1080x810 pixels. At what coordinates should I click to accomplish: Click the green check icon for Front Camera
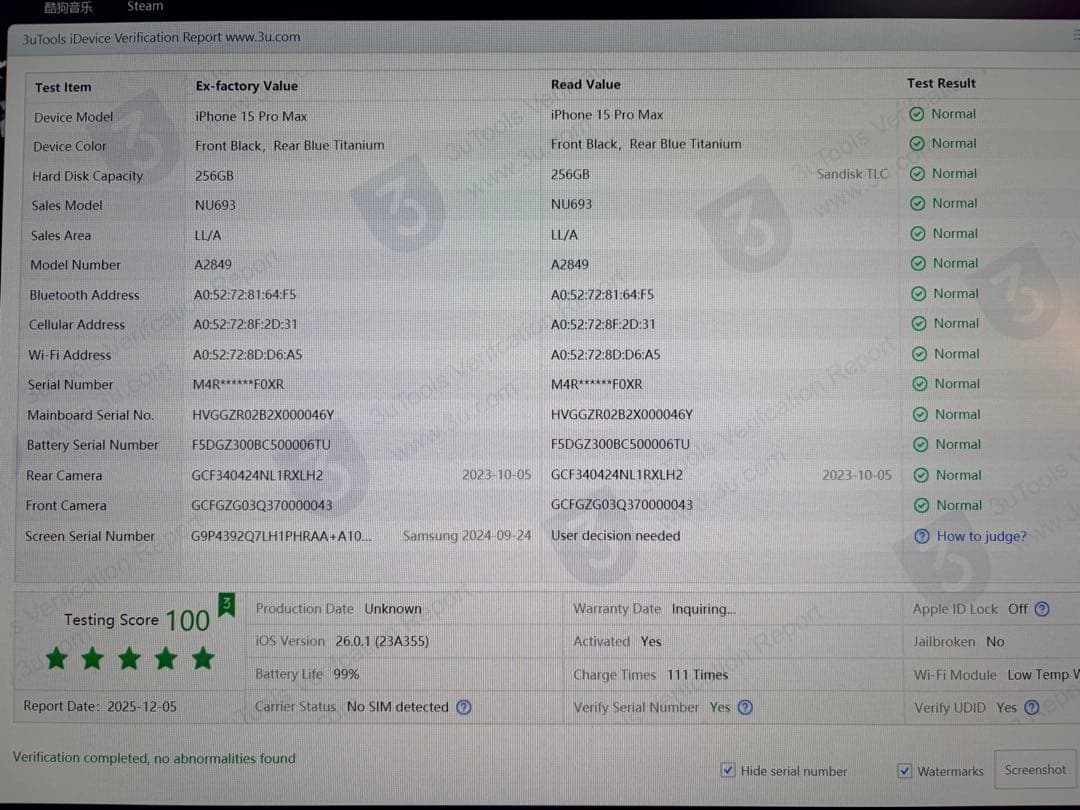coord(922,506)
